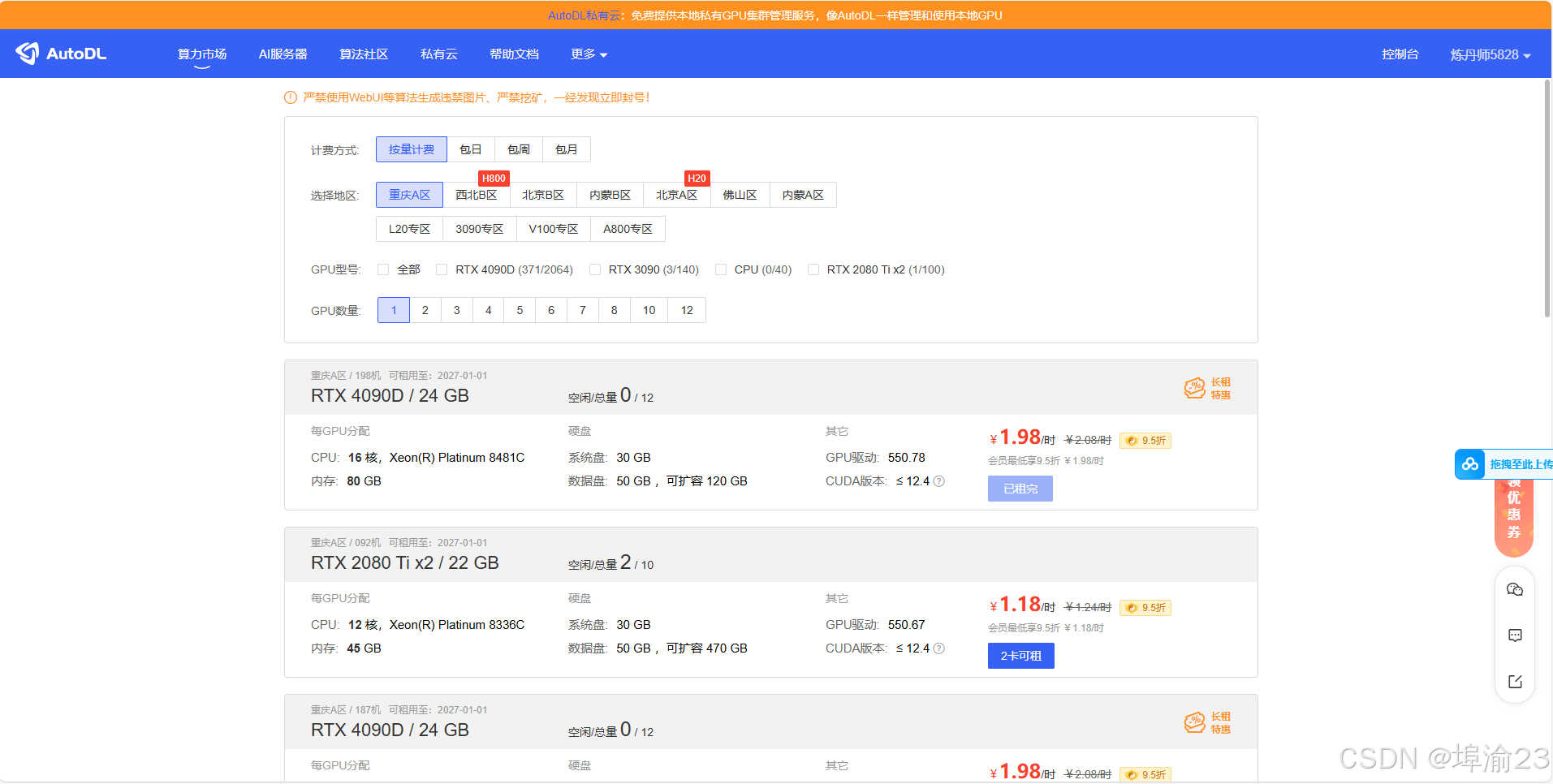1553x784 pixels.
Task: Click 重庆A区 / 198机 card title RTX 4090D
Action: (x=390, y=396)
